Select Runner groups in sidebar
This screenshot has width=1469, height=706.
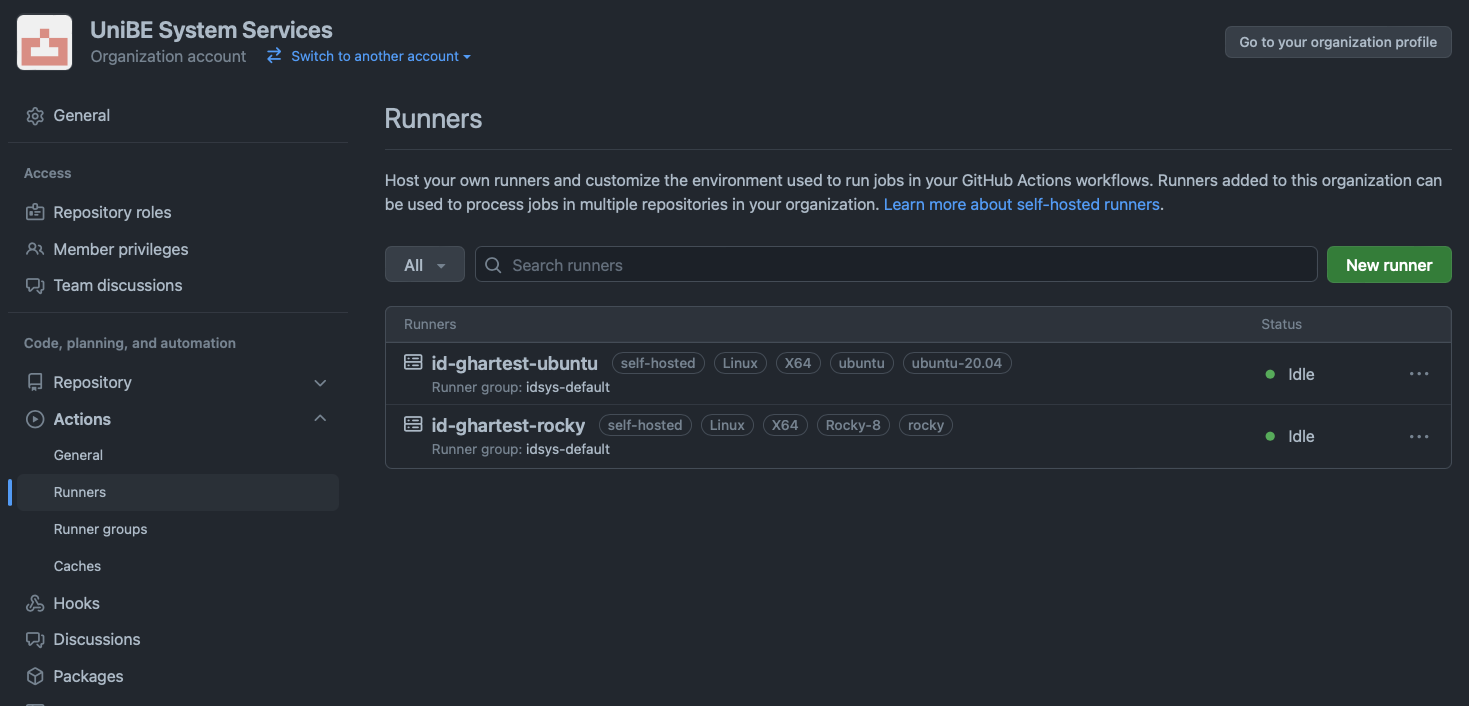(100, 529)
